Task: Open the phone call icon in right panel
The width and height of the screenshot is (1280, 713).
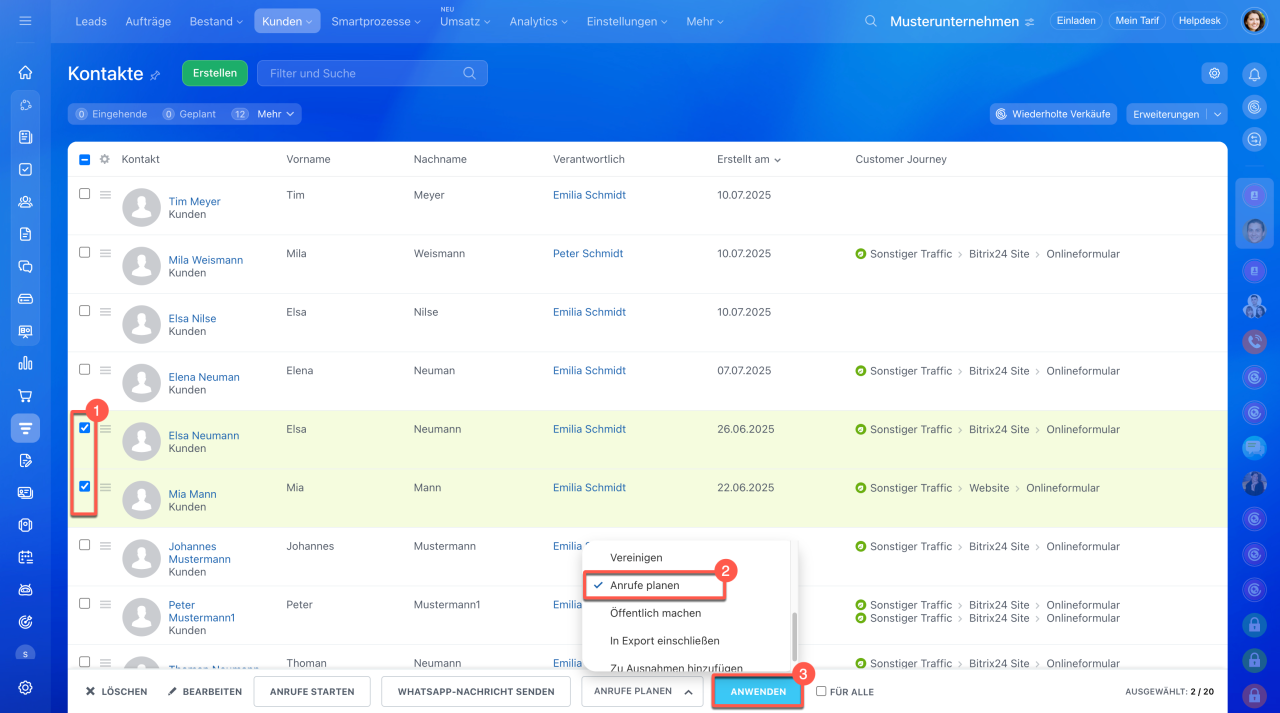Action: tap(1254, 342)
